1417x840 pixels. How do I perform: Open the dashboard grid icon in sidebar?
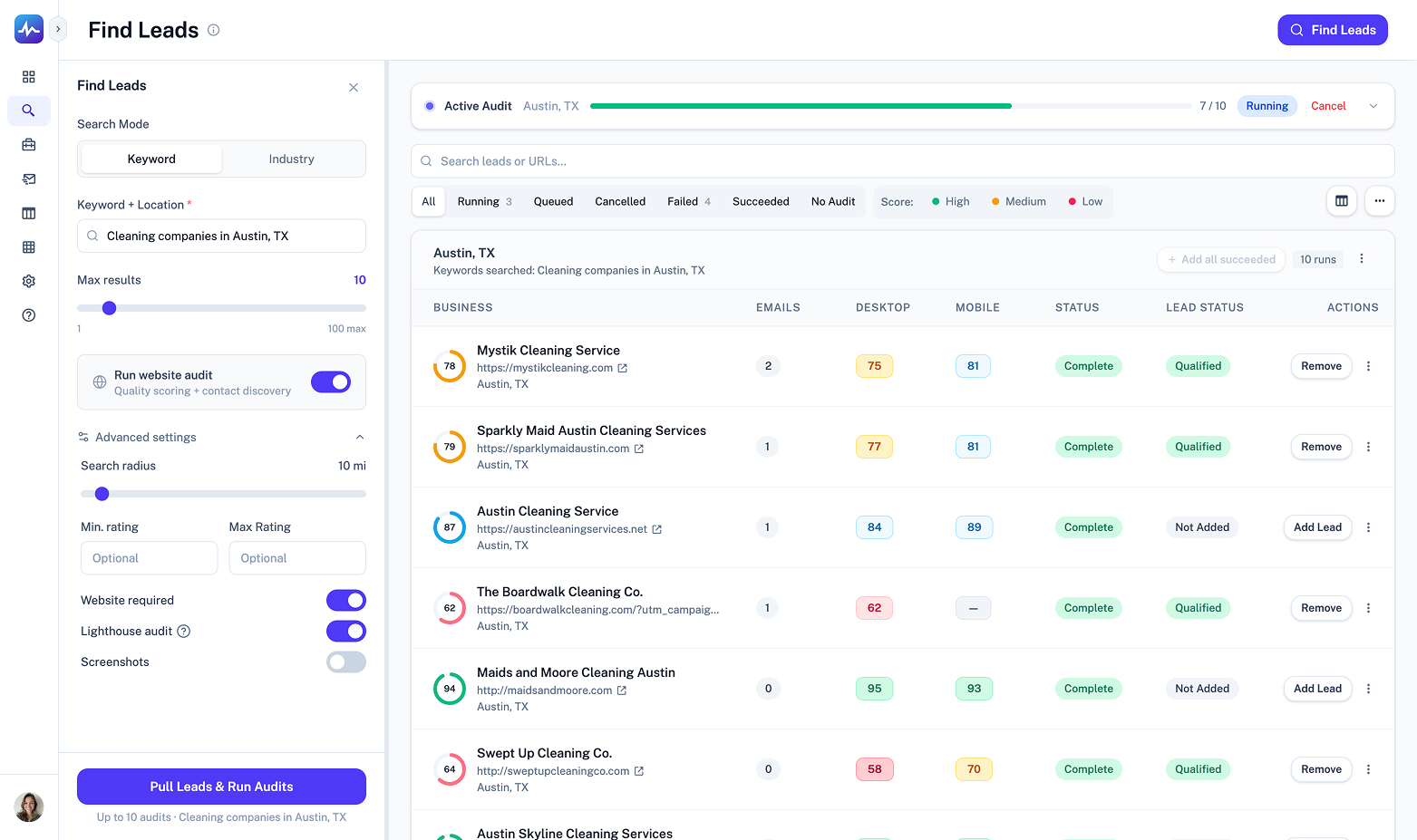pos(29,77)
